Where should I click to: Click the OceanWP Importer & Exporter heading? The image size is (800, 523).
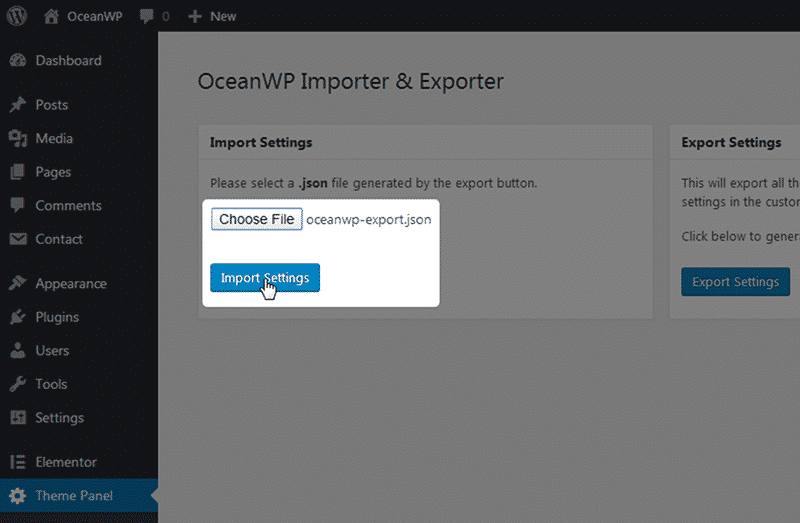[x=351, y=82]
